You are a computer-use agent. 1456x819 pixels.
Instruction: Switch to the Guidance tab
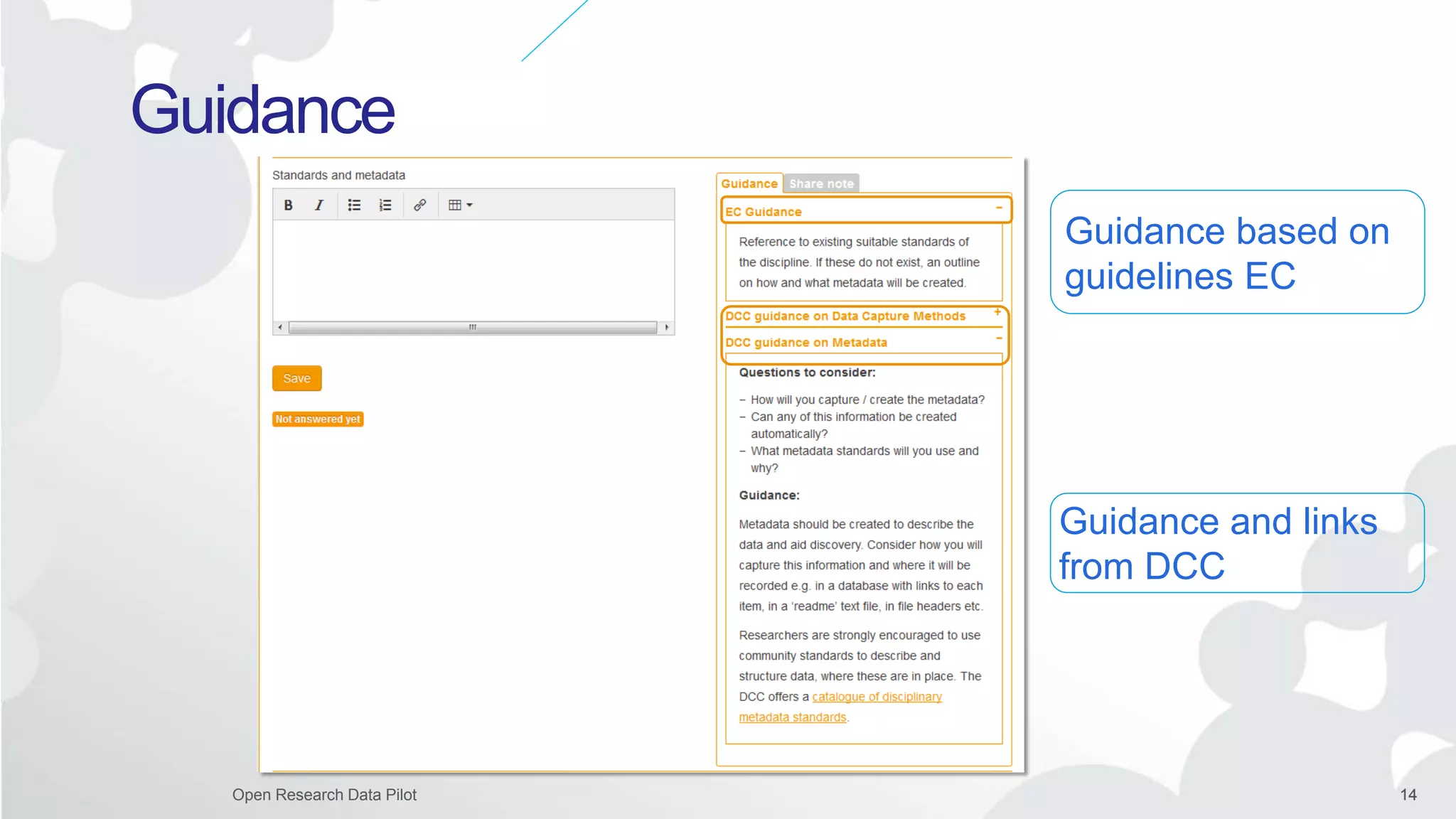pos(749,183)
